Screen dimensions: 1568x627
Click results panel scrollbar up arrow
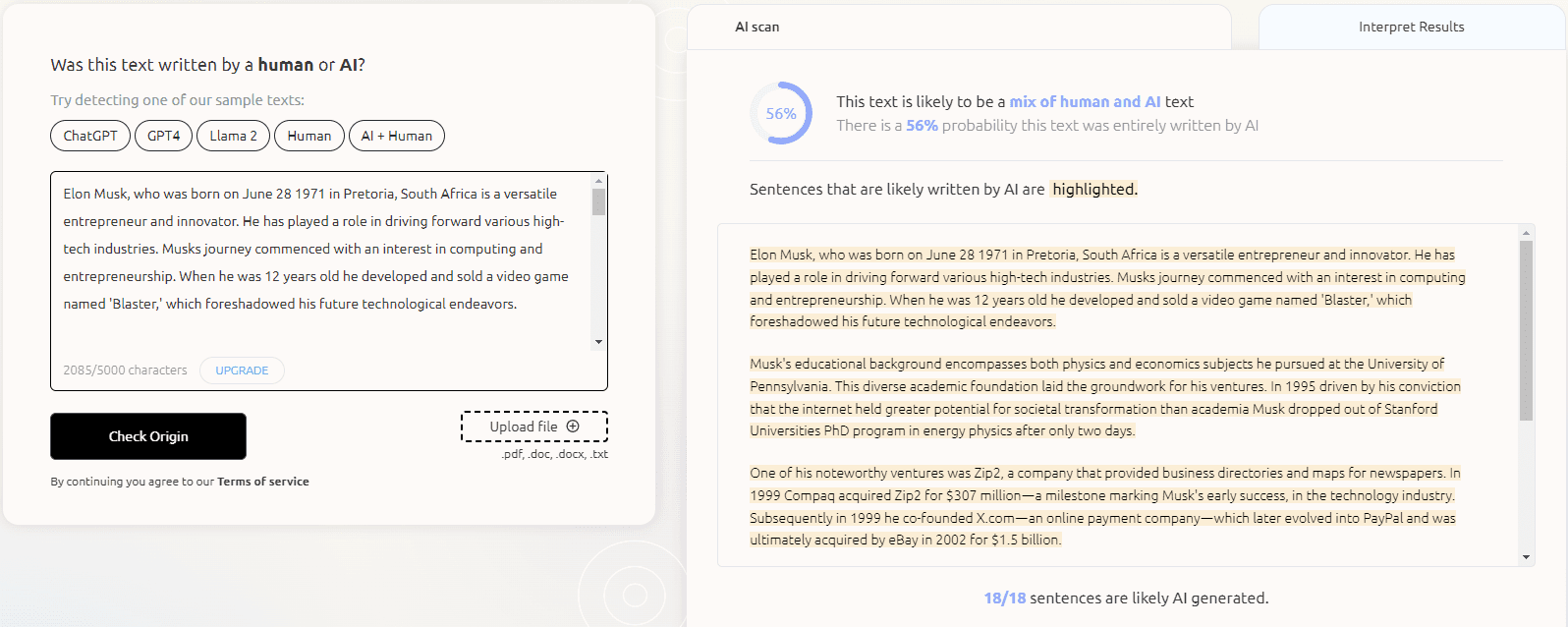pos(1526,233)
